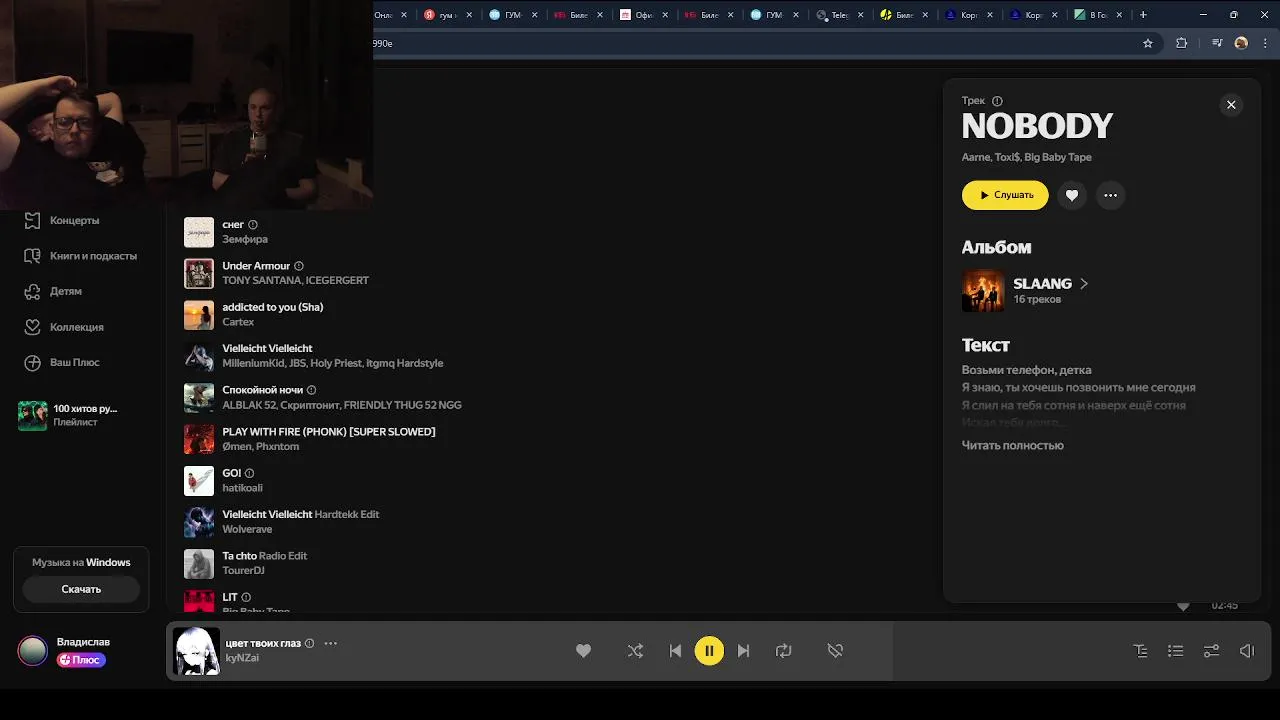Click the explicit icon next to GOI
Viewport: 1280px width, 720px height.
click(x=249, y=473)
